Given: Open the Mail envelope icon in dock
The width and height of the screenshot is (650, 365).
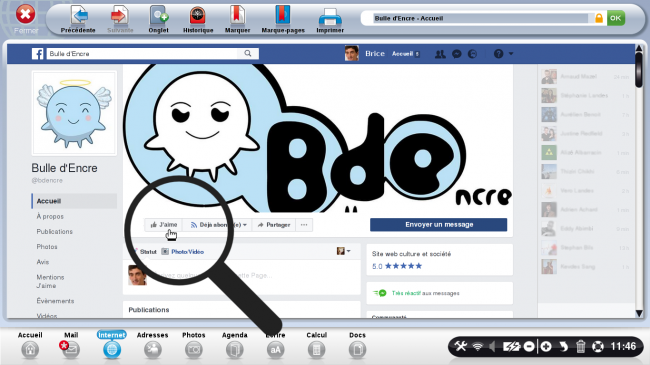Looking at the screenshot, I should (x=70, y=350).
